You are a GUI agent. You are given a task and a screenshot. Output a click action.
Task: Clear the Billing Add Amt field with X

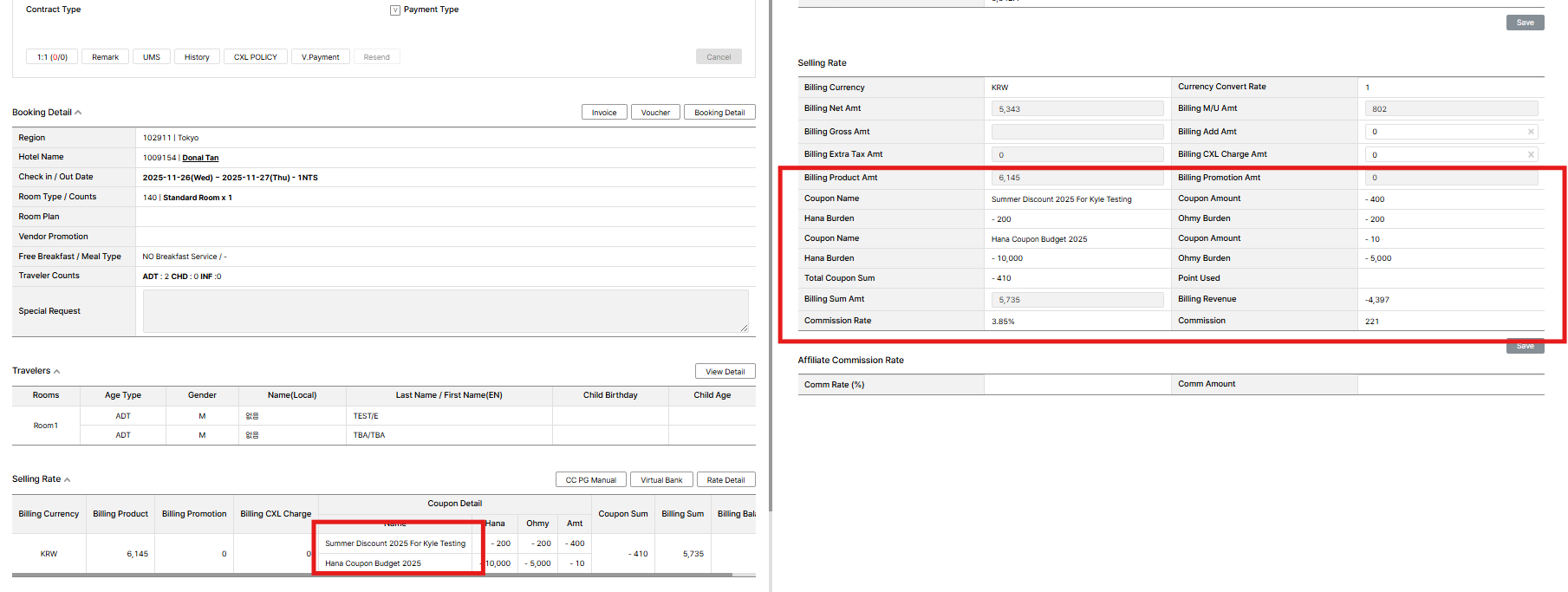(1531, 132)
